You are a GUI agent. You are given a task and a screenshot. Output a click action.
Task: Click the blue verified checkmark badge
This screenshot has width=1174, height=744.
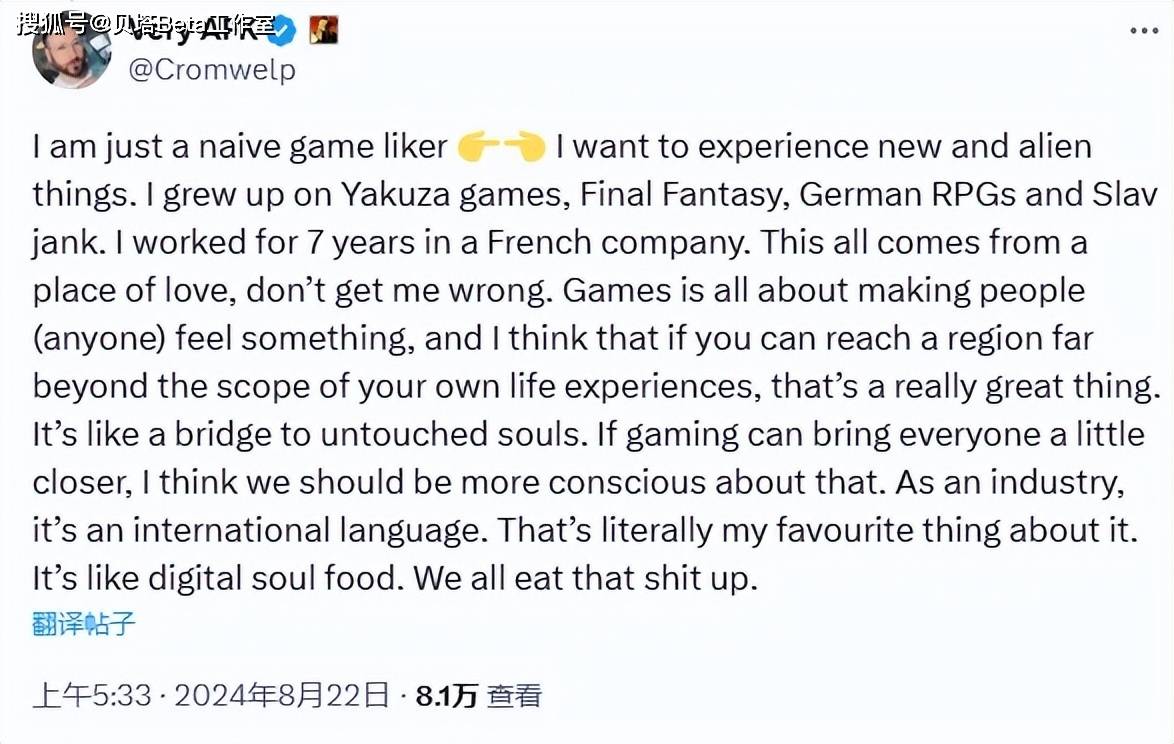[284, 30]
